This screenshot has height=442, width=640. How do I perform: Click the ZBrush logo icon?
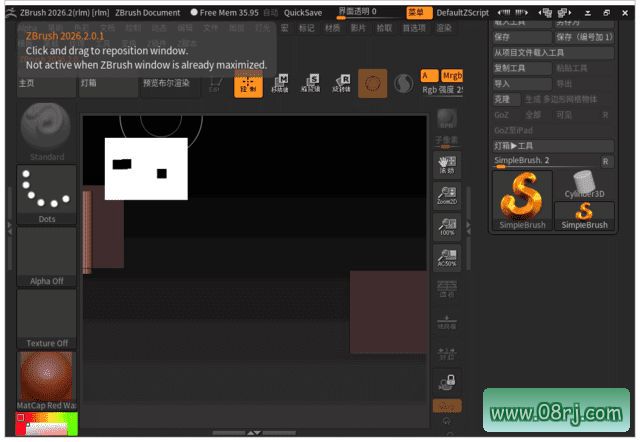pos(11,13)
